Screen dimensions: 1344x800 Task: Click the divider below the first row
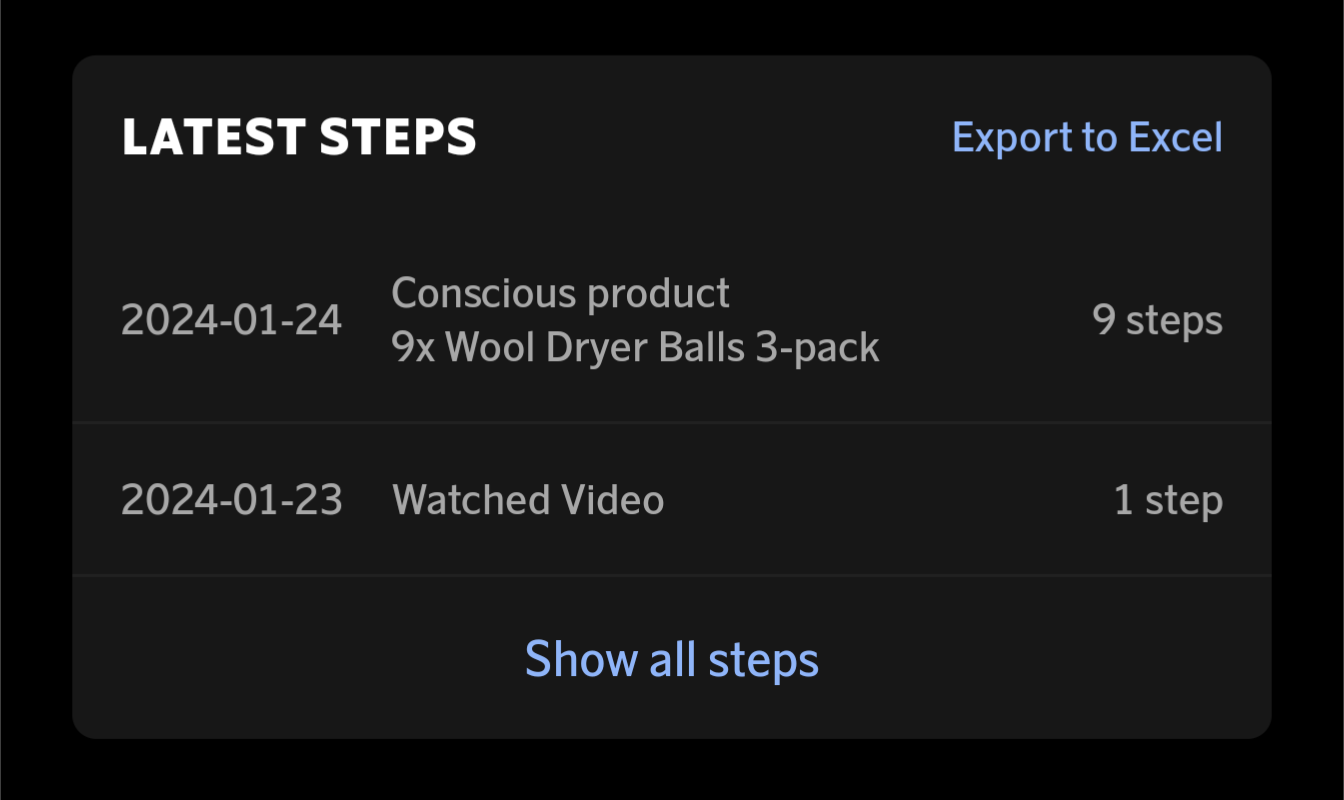coord(672,421)
